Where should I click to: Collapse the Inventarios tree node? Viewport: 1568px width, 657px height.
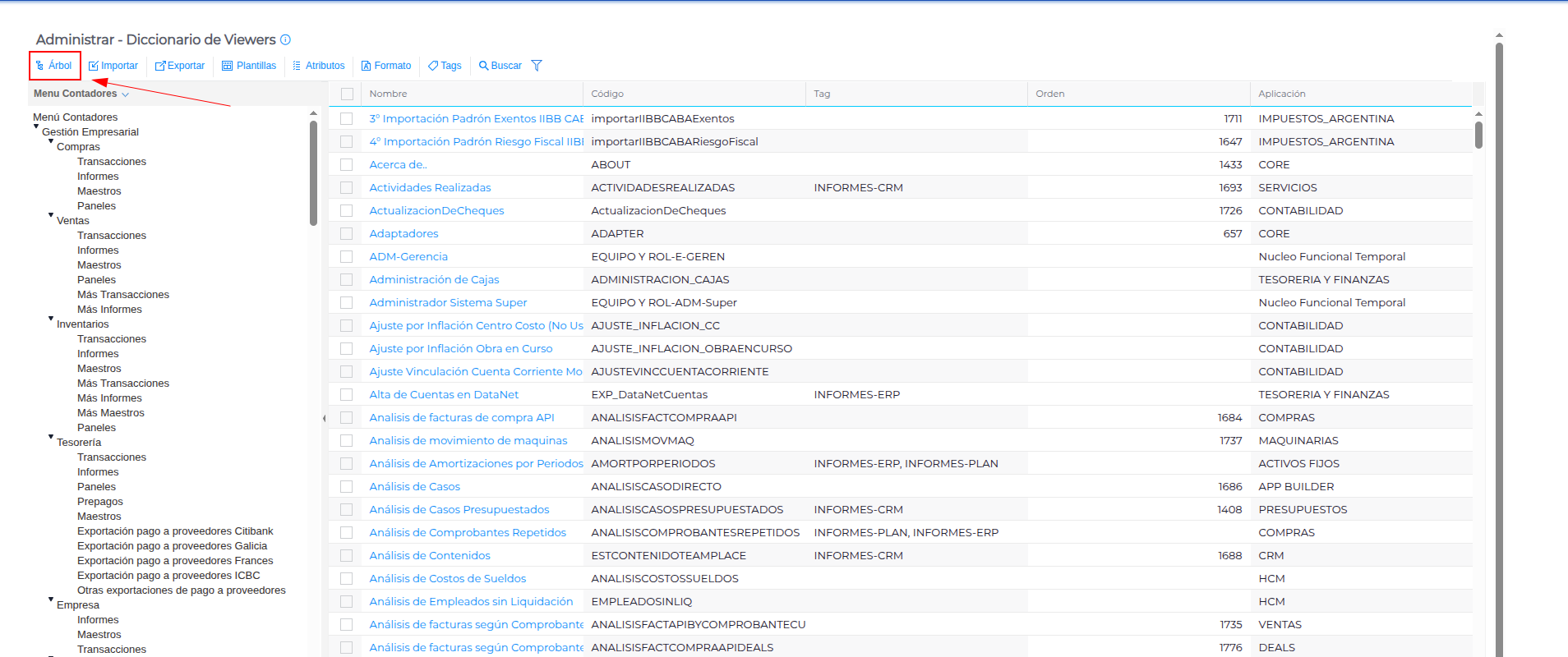[x=51, y=319]
